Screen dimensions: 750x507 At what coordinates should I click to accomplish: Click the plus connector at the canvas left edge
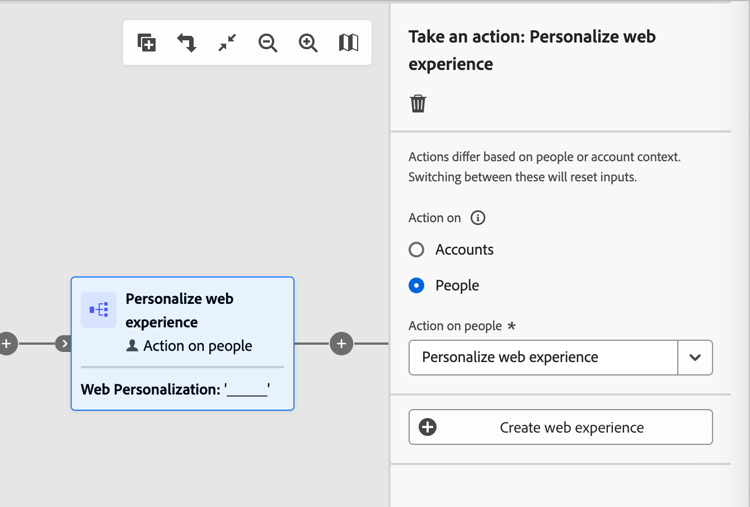[7, 344]
